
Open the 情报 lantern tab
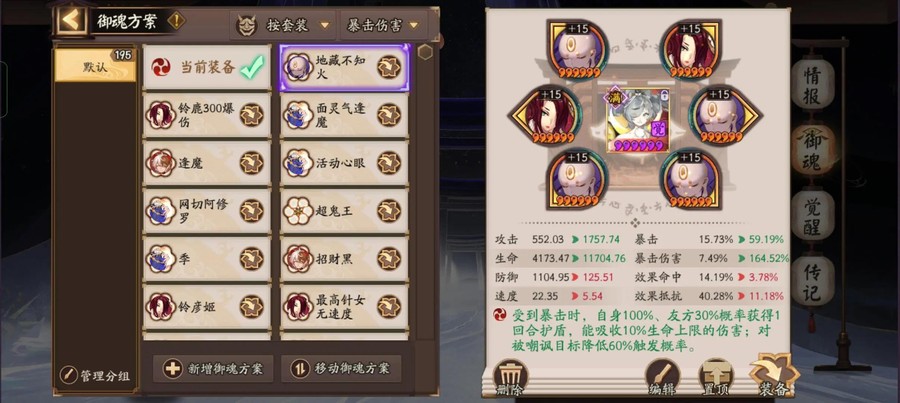tap(812, 86)
